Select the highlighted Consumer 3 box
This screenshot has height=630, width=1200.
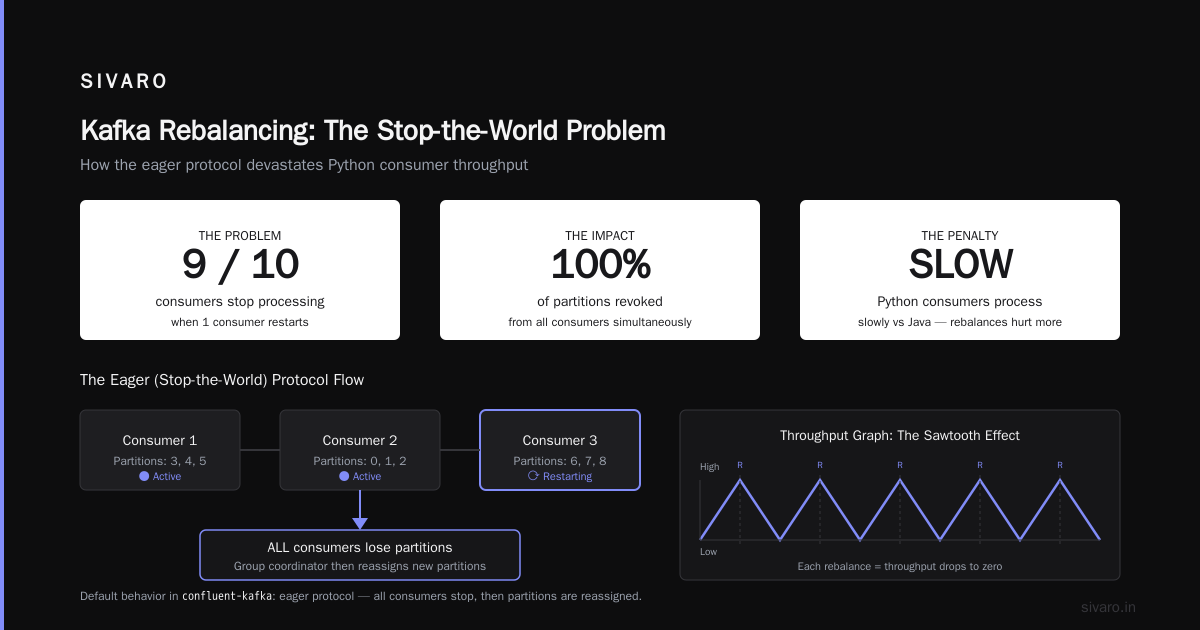[x=560, y=450]
